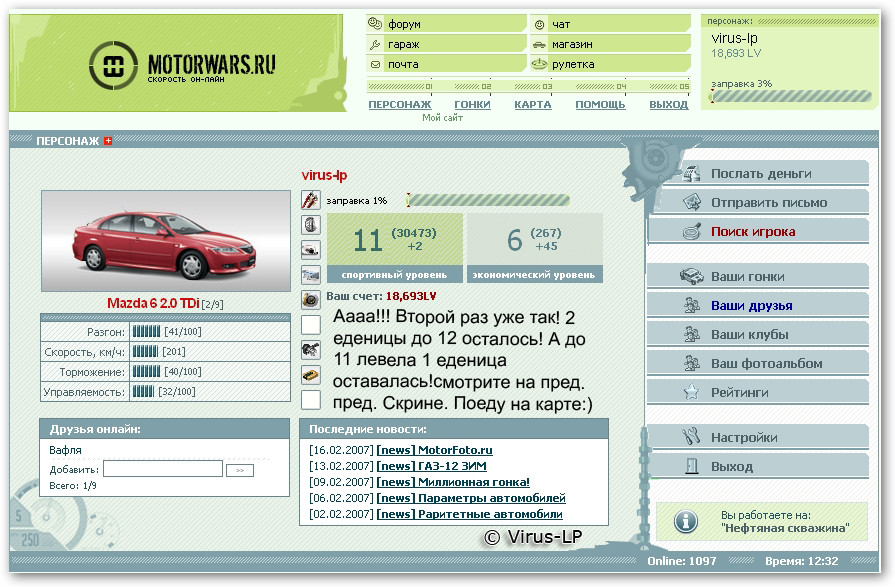Click the Добавить friend name input field

163,469
